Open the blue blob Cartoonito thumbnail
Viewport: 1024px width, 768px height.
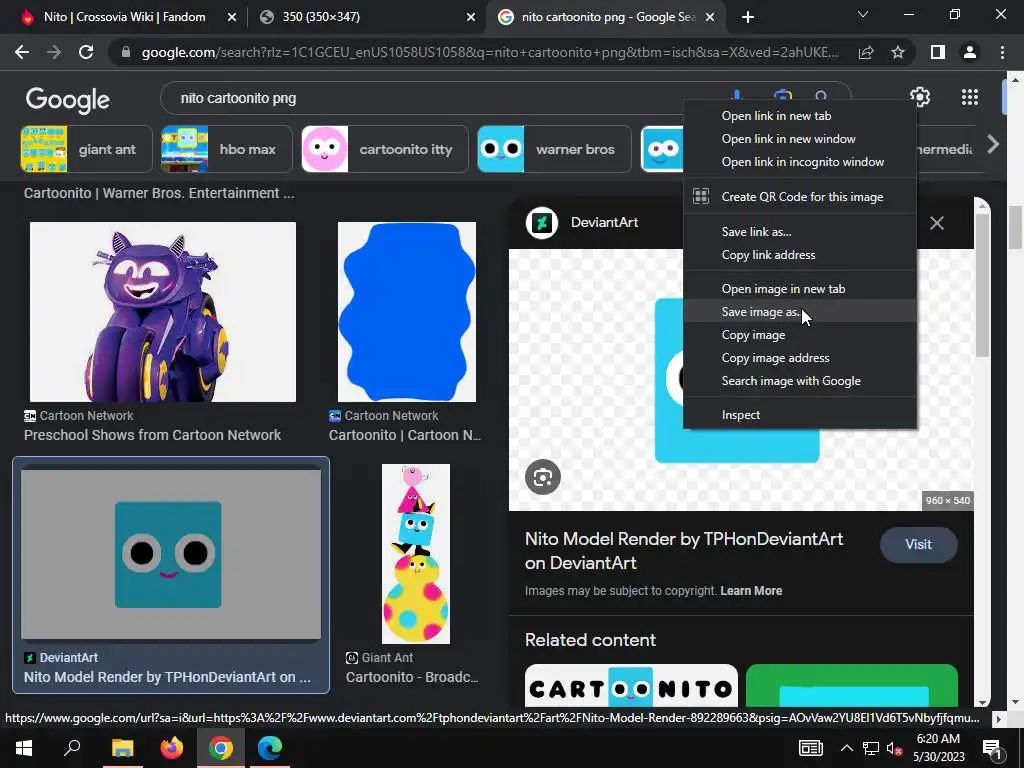pos(407,312)
